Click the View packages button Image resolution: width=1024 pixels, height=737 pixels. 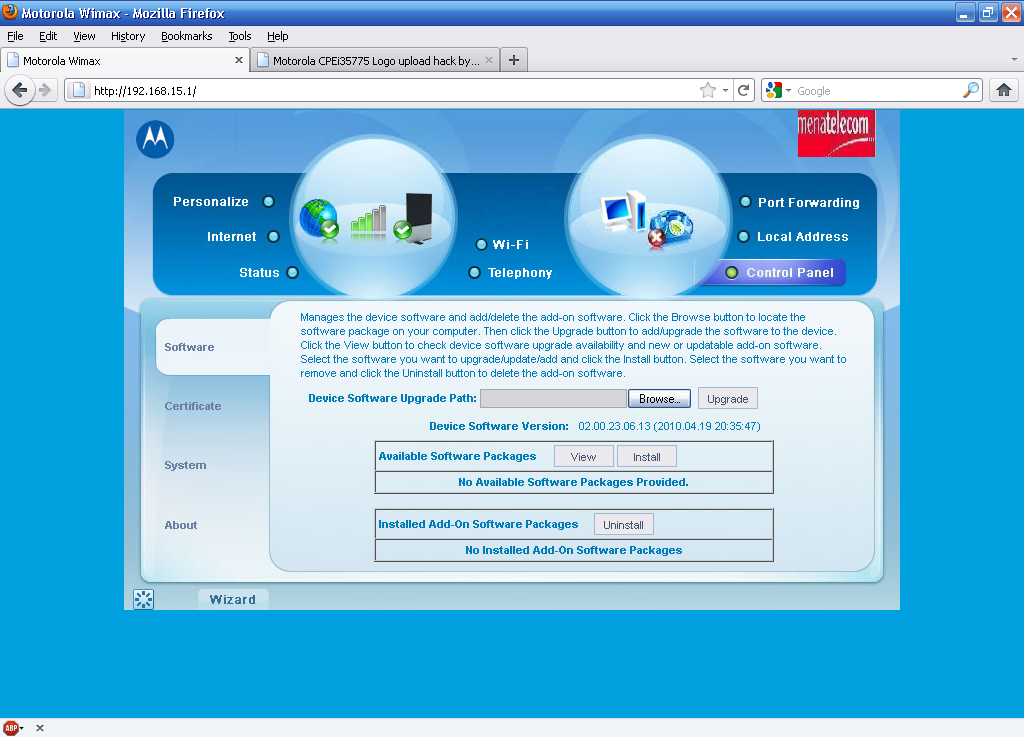(x=583, y=456)
